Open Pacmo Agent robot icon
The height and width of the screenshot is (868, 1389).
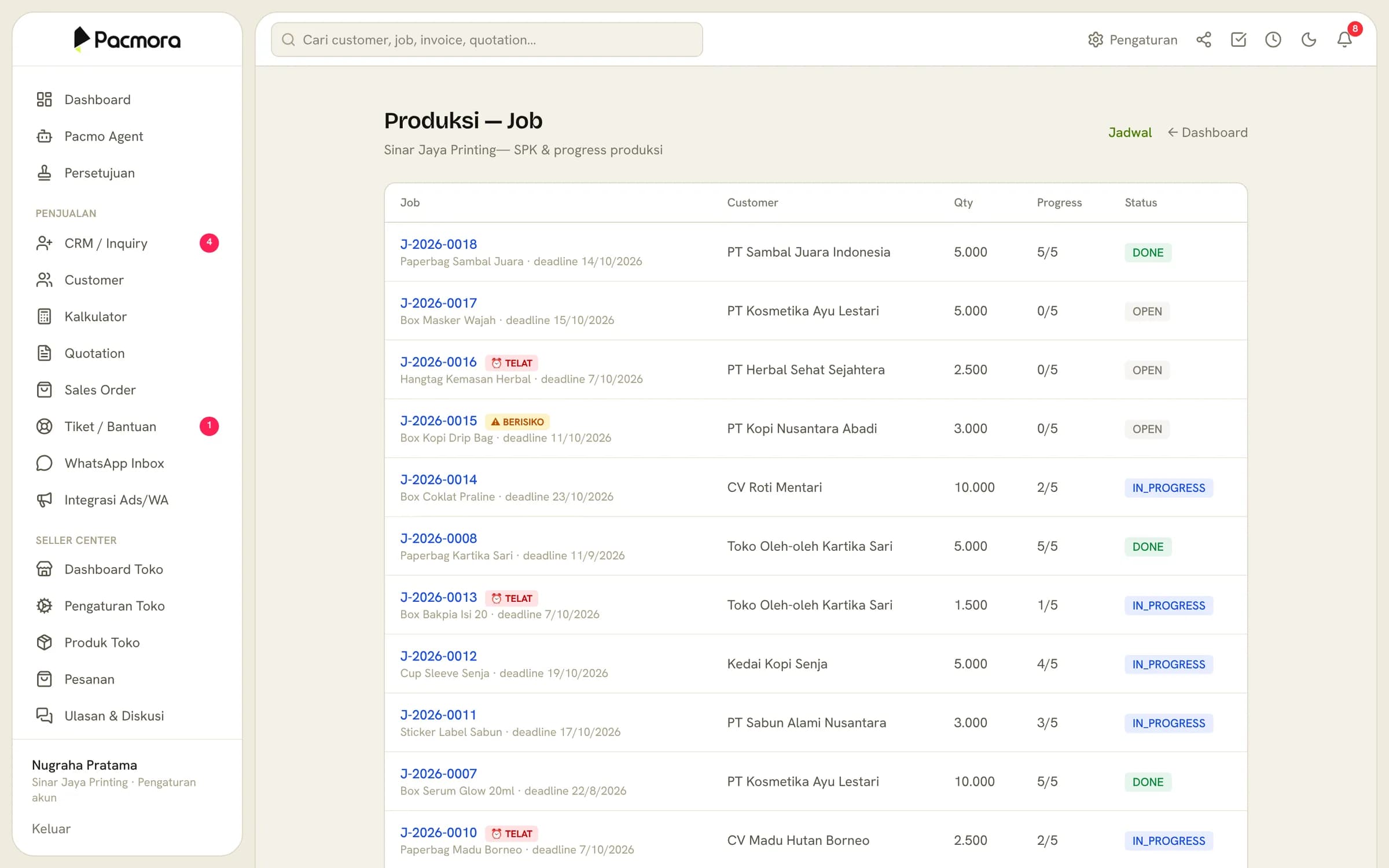tap(45, 136)
